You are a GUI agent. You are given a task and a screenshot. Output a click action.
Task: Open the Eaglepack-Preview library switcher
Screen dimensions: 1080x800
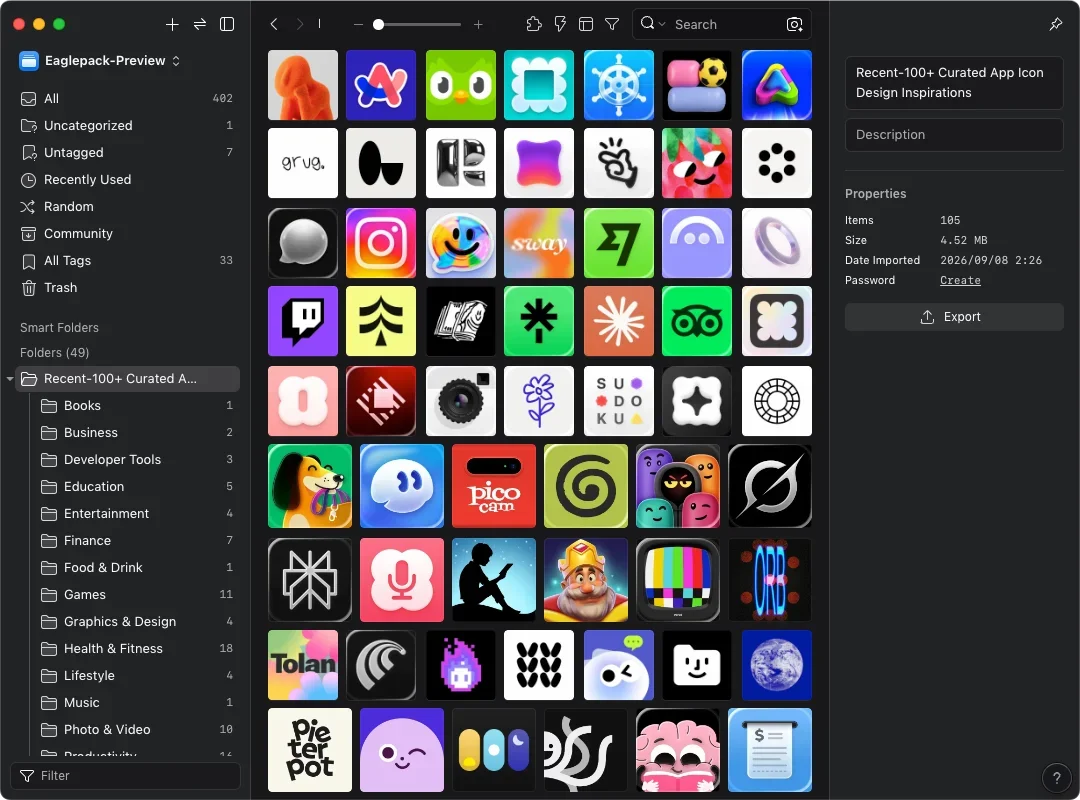[100, 61]
